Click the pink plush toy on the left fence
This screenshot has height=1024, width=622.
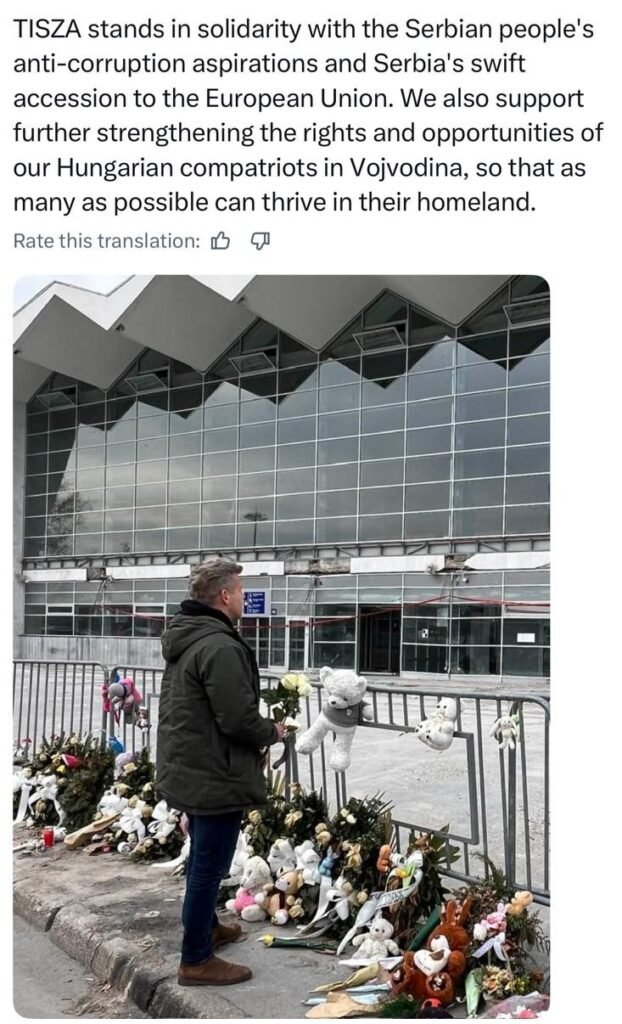tap(120, 695)
